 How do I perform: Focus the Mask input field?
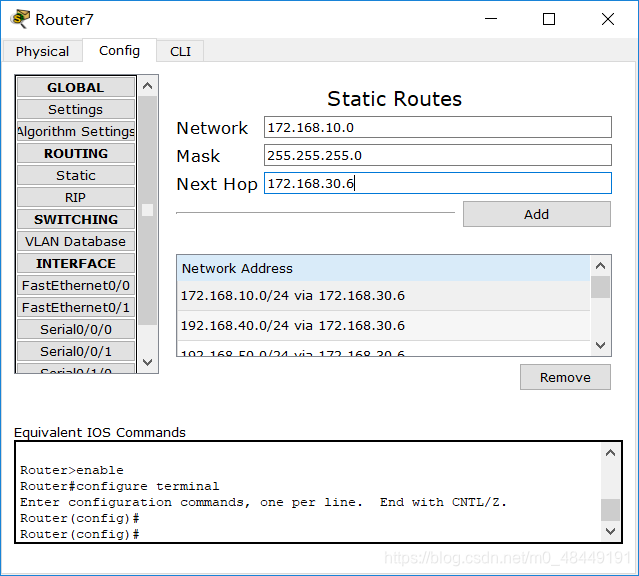coord(438,155)
